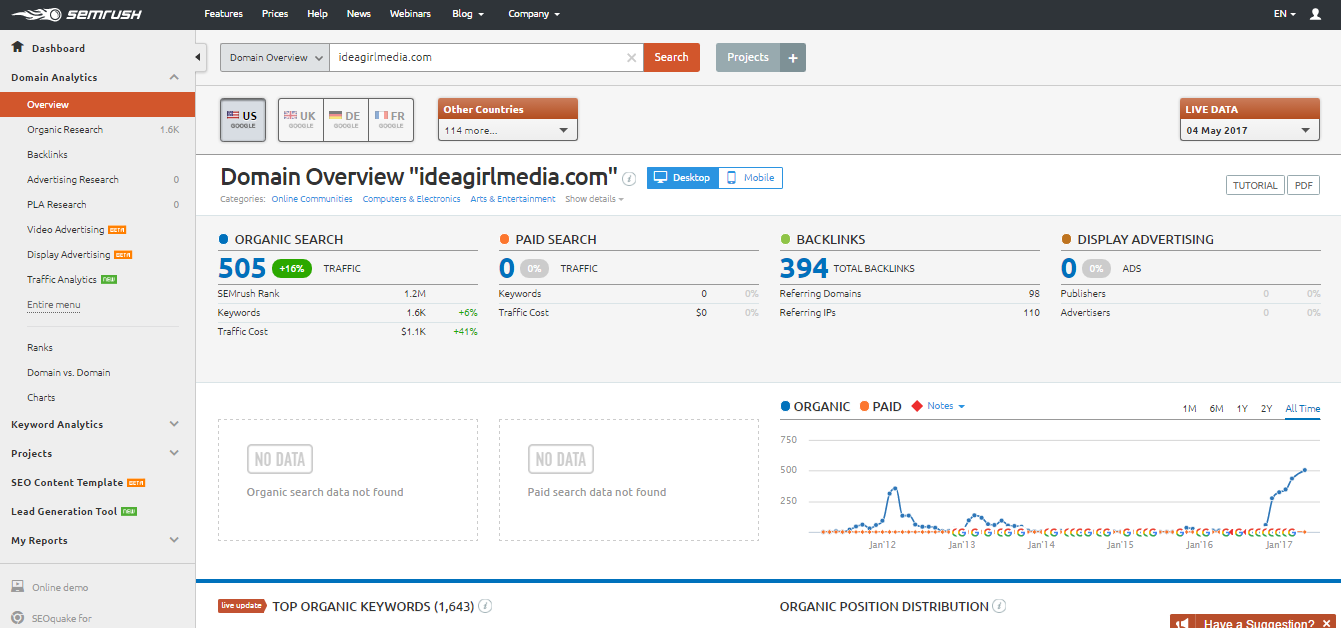Open the News menu item

(359, 14)
